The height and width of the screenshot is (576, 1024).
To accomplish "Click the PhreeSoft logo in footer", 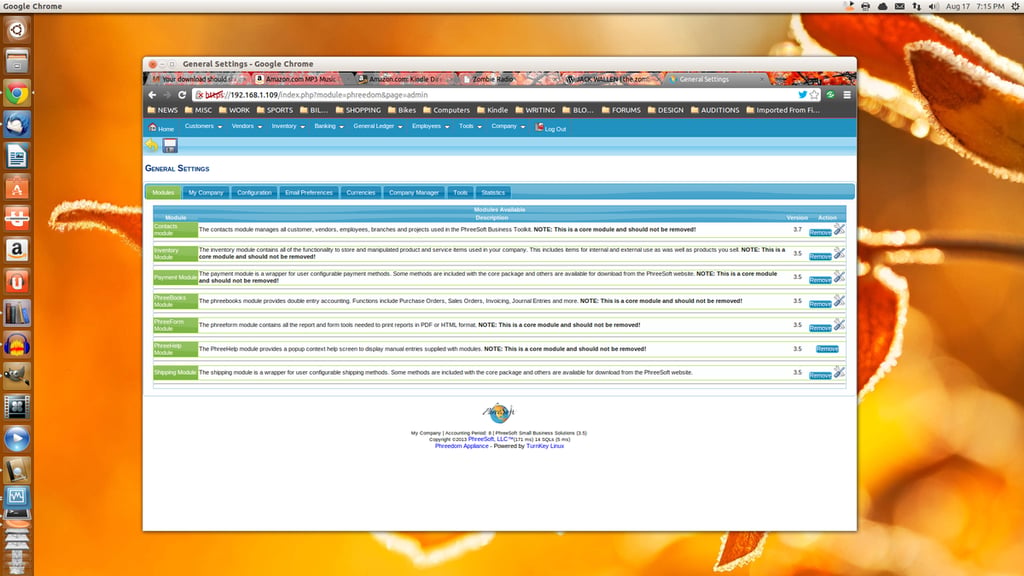I will pos(500,413).
